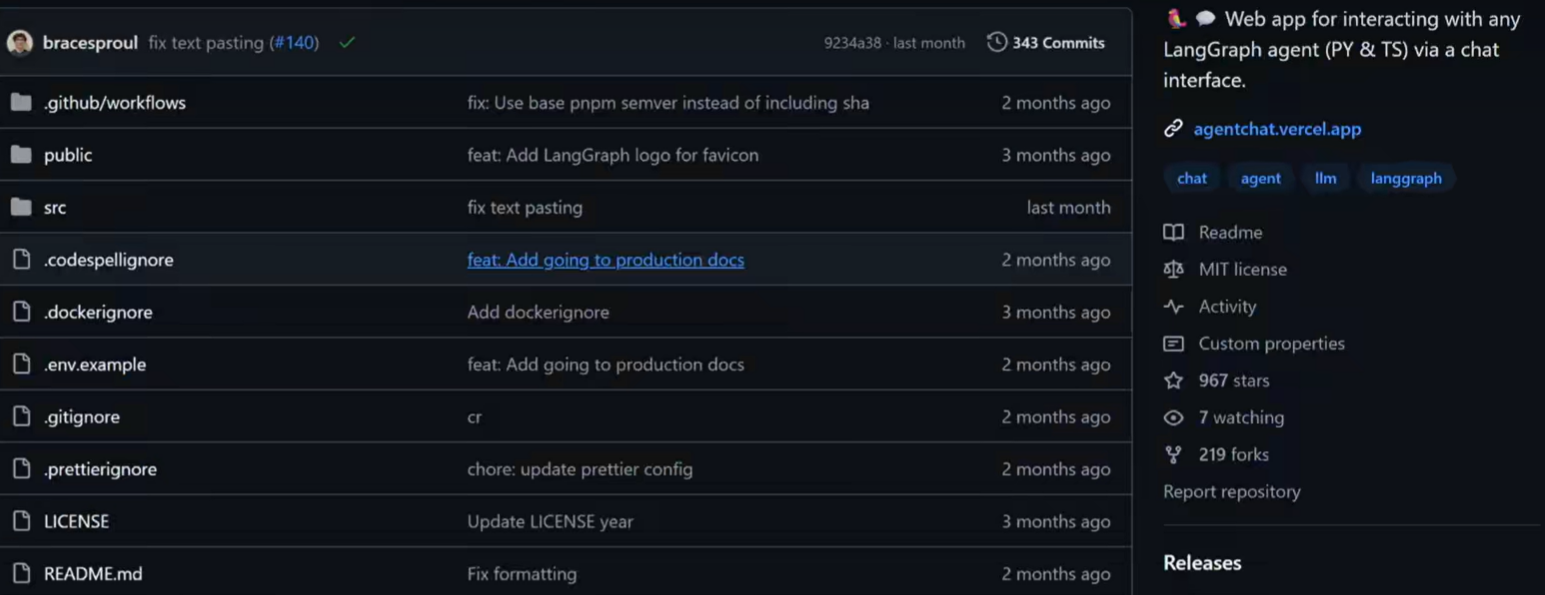Open Custom properties in sidebar
The image size is (1545, 595).
(x=1271, y=344)
